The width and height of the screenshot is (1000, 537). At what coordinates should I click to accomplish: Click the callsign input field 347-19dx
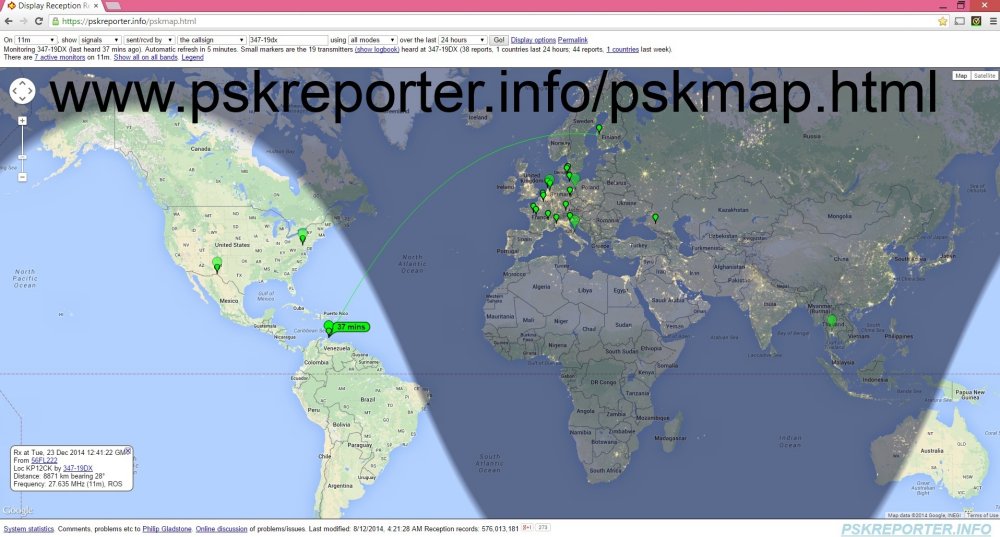click(288, 40)
